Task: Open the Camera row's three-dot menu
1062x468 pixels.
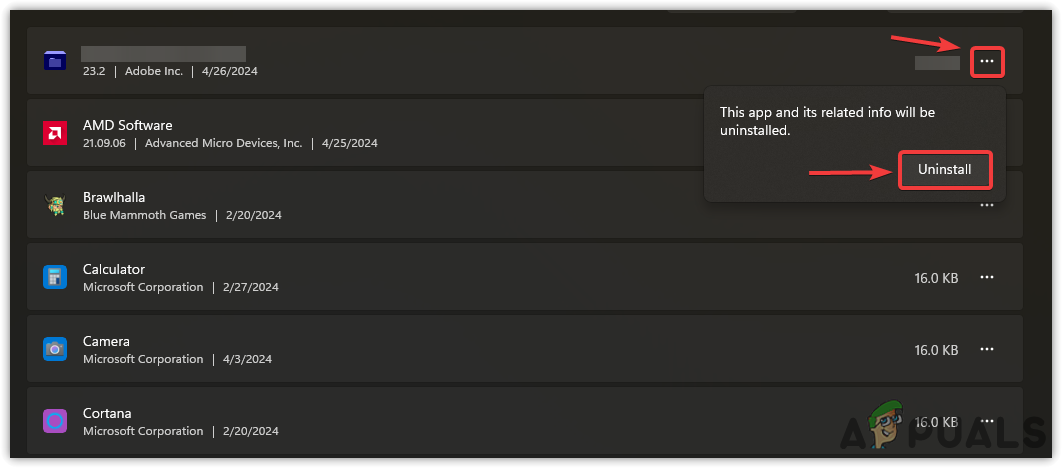Action: coord(987,350)
